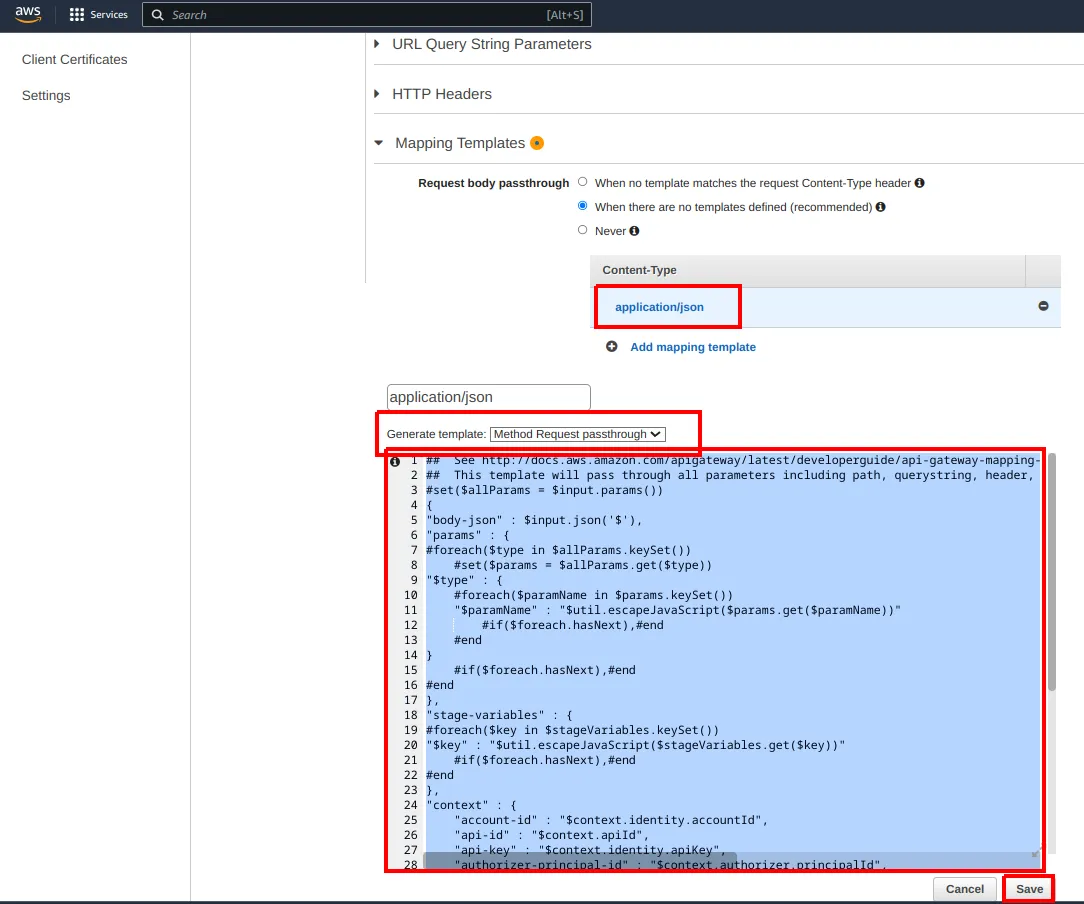Image resolution: width=1084 pixels, height=904 pixels.
Task: Click the "context" line in editor
Action: pyautogui.click(x=471, y=804)
